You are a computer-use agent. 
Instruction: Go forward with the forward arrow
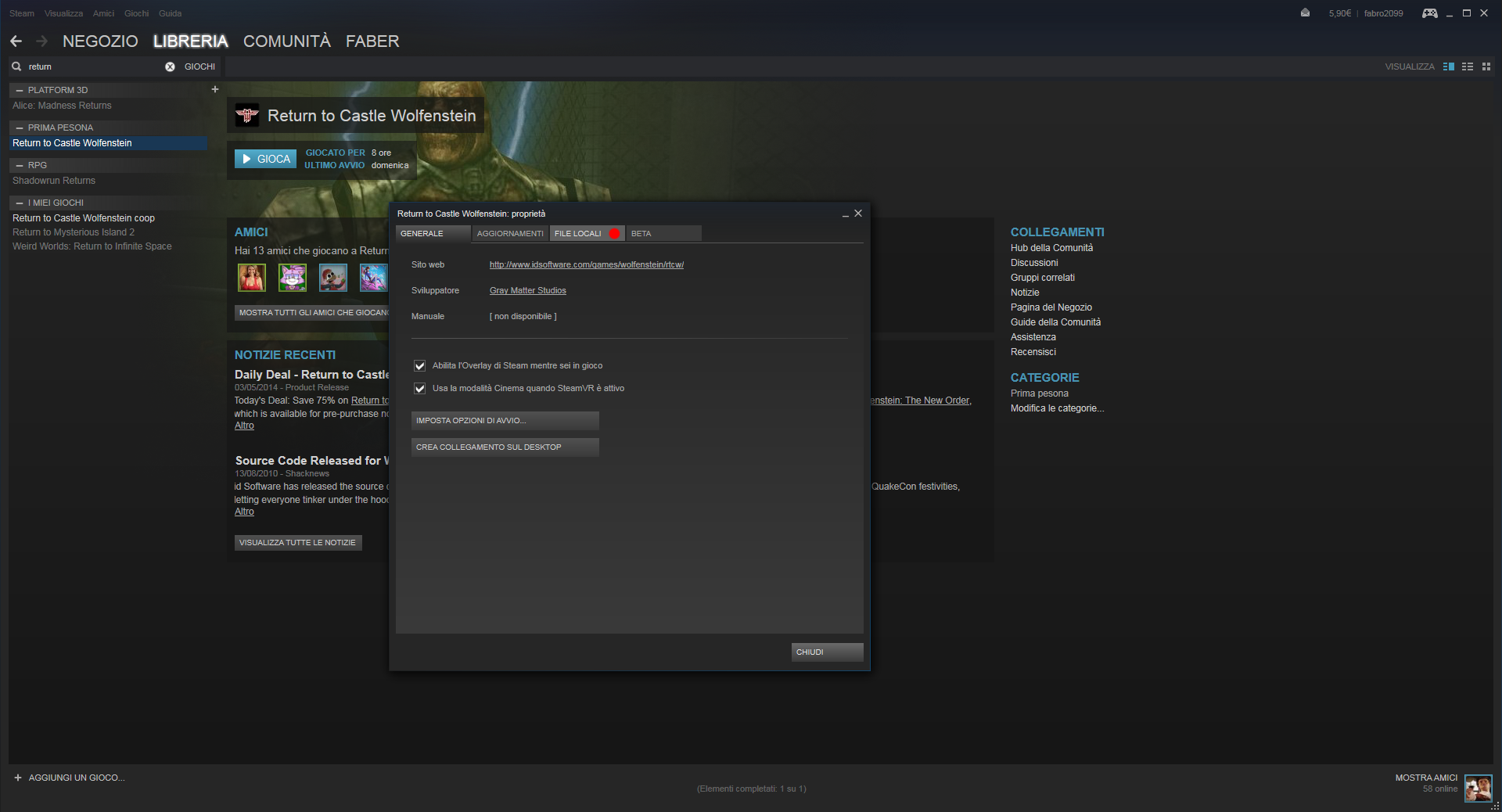(42, 41)
